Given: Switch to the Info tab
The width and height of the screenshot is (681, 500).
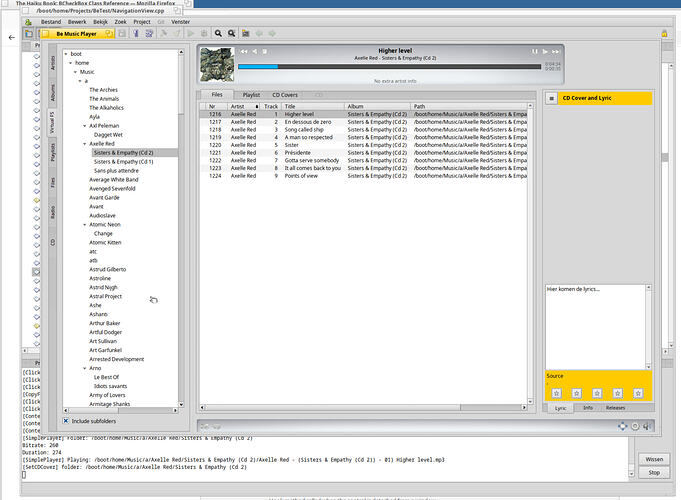Looking at the screenshot, I should click(588, 408).
